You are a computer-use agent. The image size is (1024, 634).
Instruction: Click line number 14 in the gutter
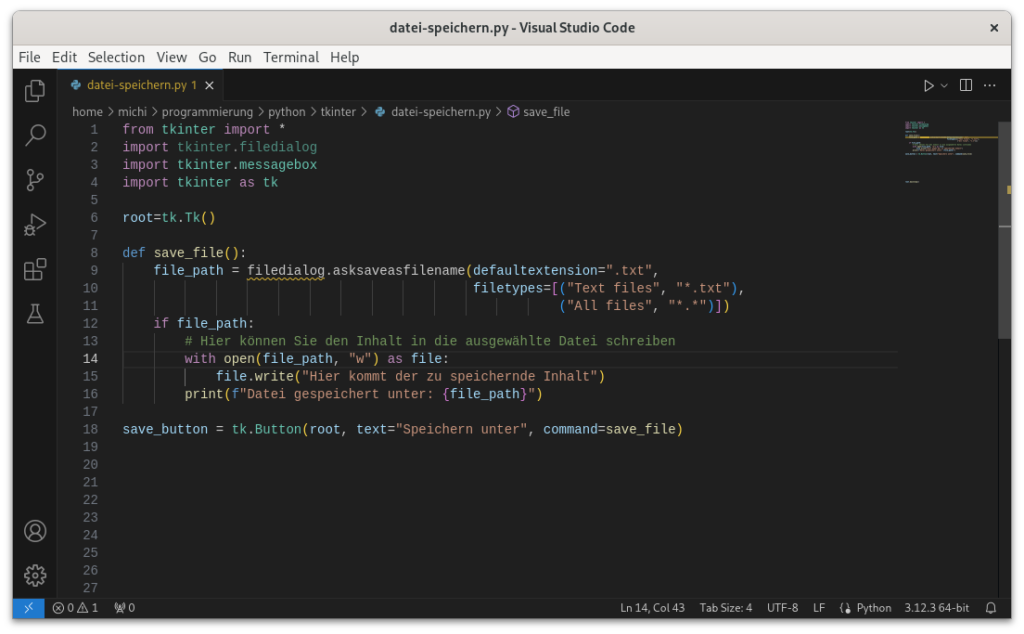click(90, 358)
